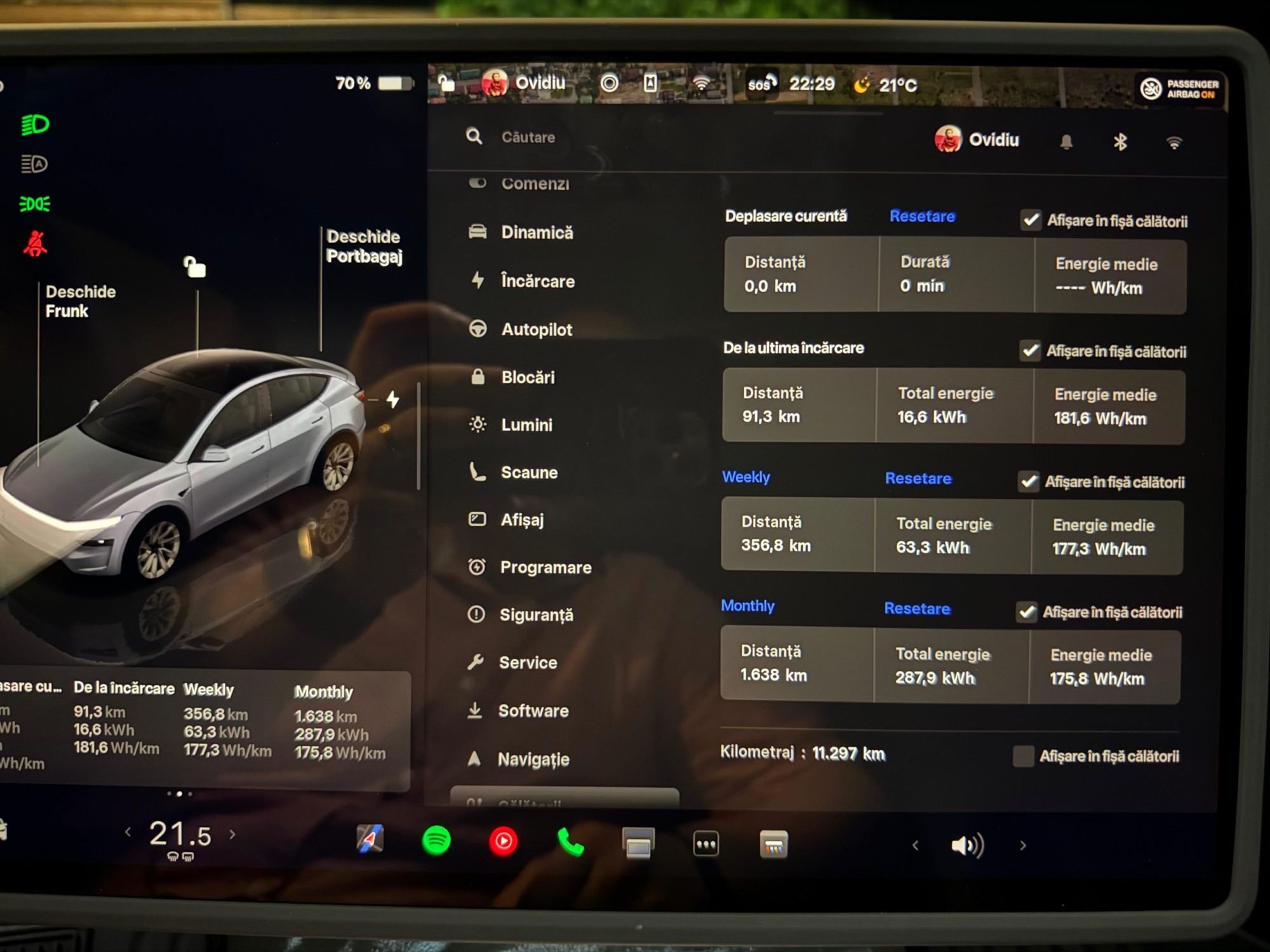1270x952 pixels.
Task: Increase cabin temperature with right arrow
Action: pyautogui.click(x=232, y=834)
